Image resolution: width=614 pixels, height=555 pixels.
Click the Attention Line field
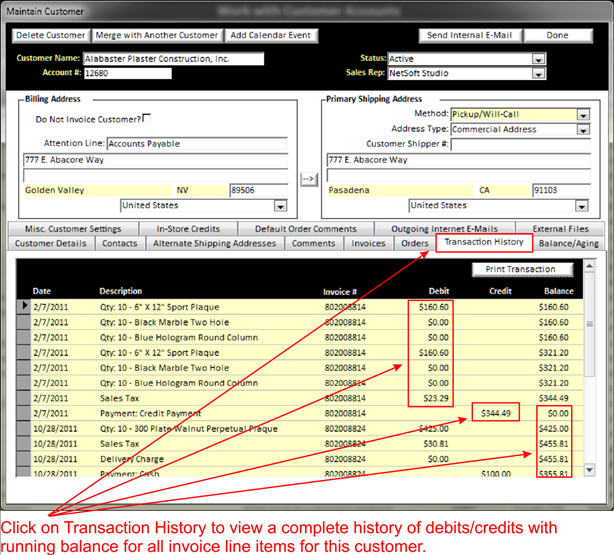[197, 144]
